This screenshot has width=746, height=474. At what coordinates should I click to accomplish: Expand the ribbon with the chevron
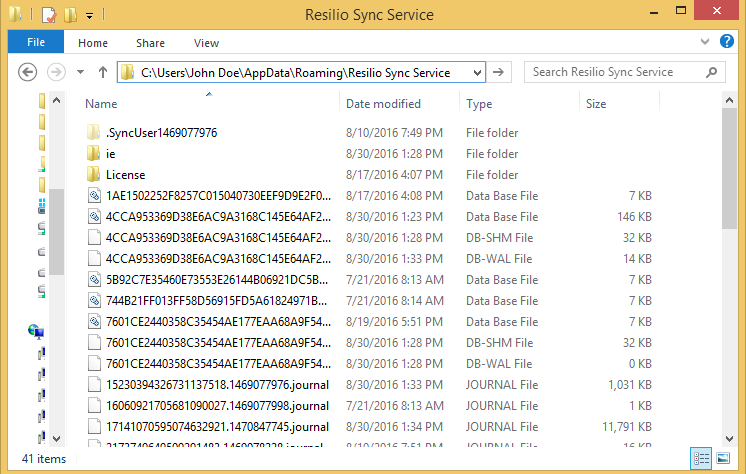pos(705,41)
